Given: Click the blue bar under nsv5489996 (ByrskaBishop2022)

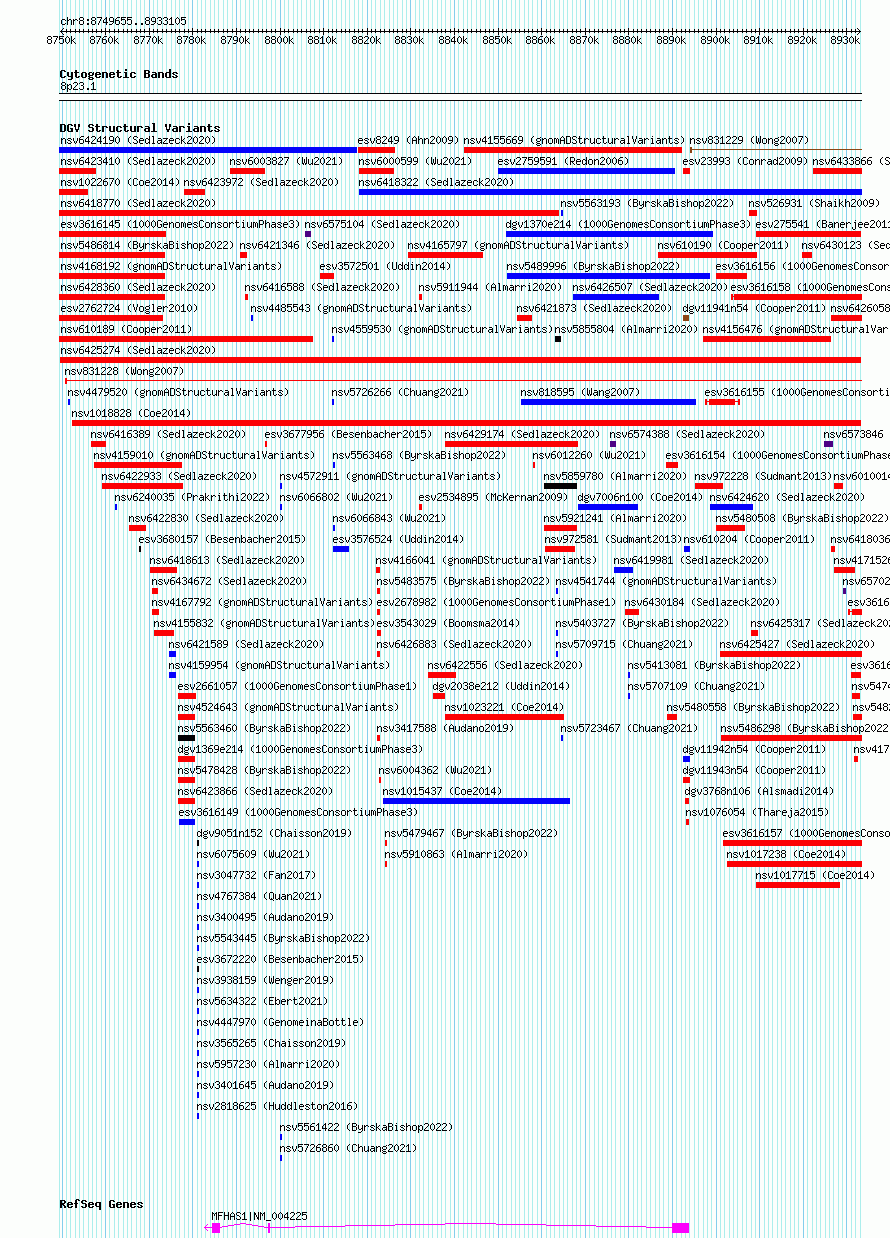Looking at the screenshot, I should (608, 276).
